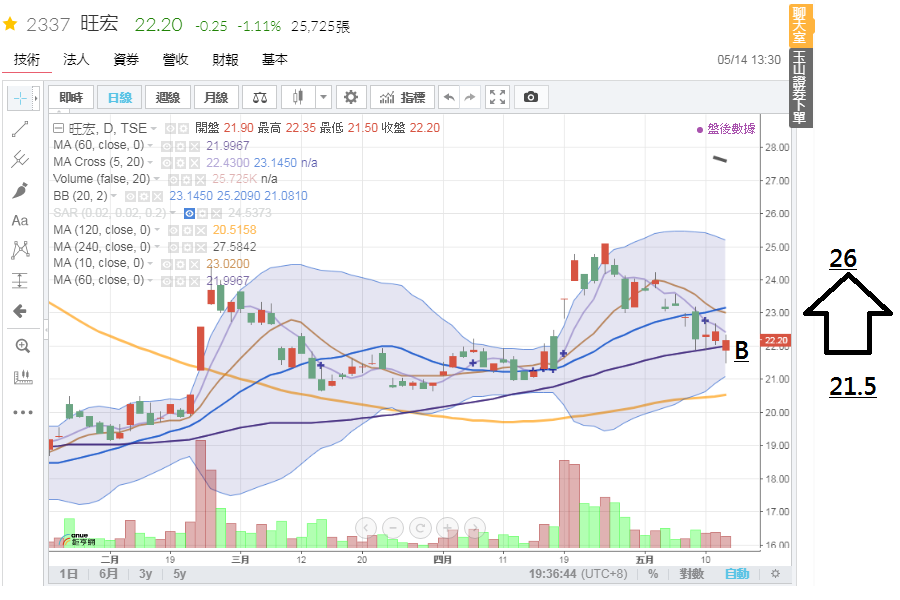This screenshot has width=900, height=600.
Task: Toggle logarithmic scale 對數
Action: click(x=692, y=574)
